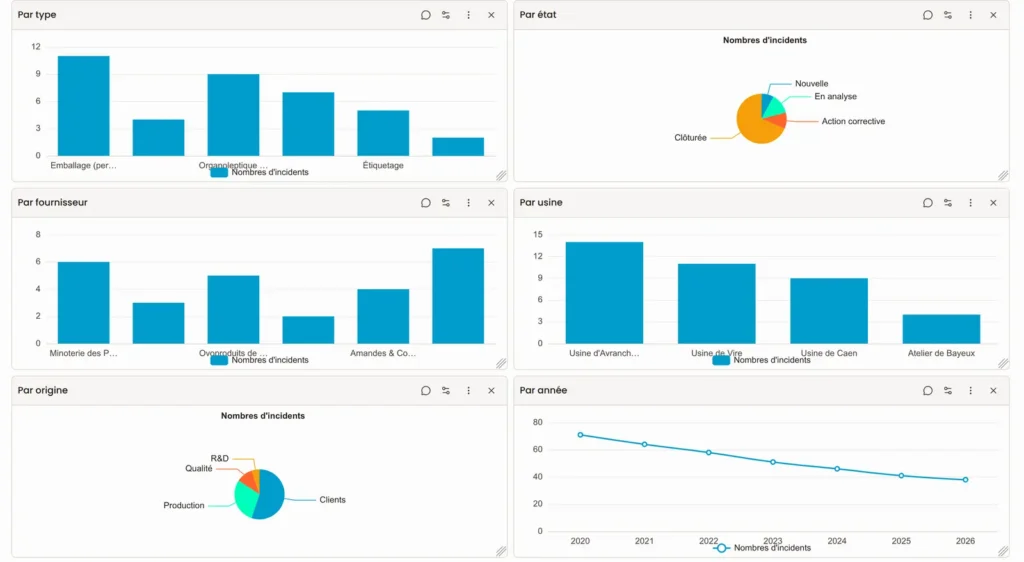
Task: Toggle the Nombres d'incidents legend in Par usine
Action: tap(761, 360)
